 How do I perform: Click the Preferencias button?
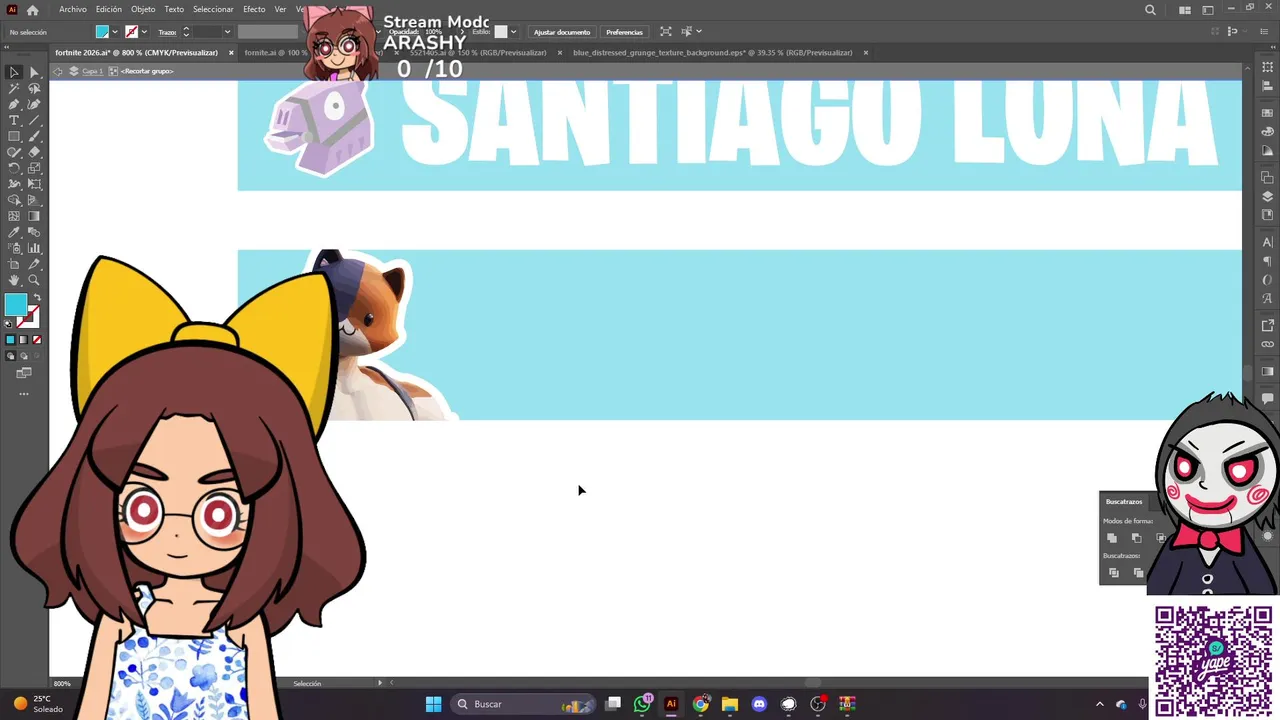[624, 32]
